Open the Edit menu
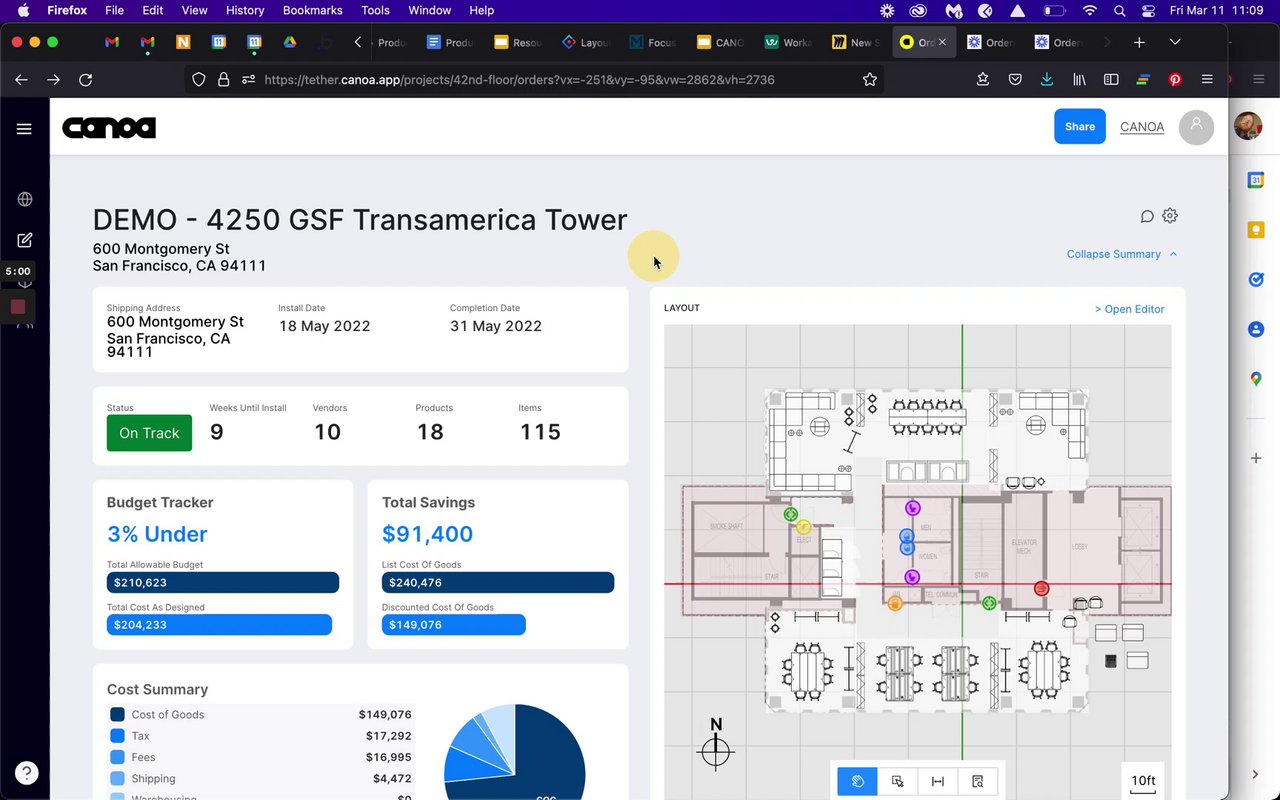This screenshot has width=1280, height=800. pos(153,11)
